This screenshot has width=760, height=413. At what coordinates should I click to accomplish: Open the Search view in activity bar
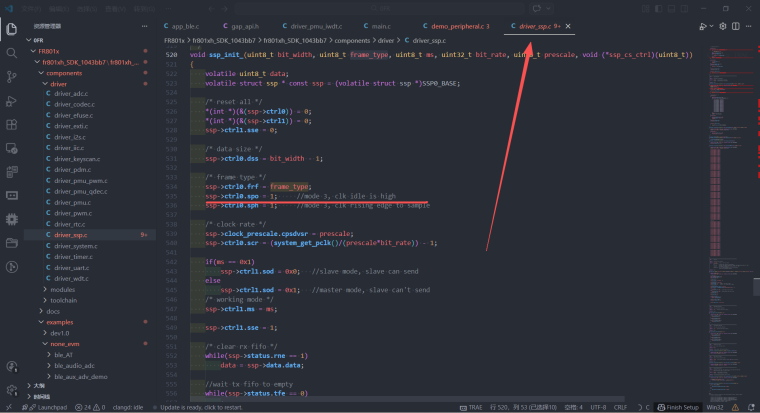(12, 52)
